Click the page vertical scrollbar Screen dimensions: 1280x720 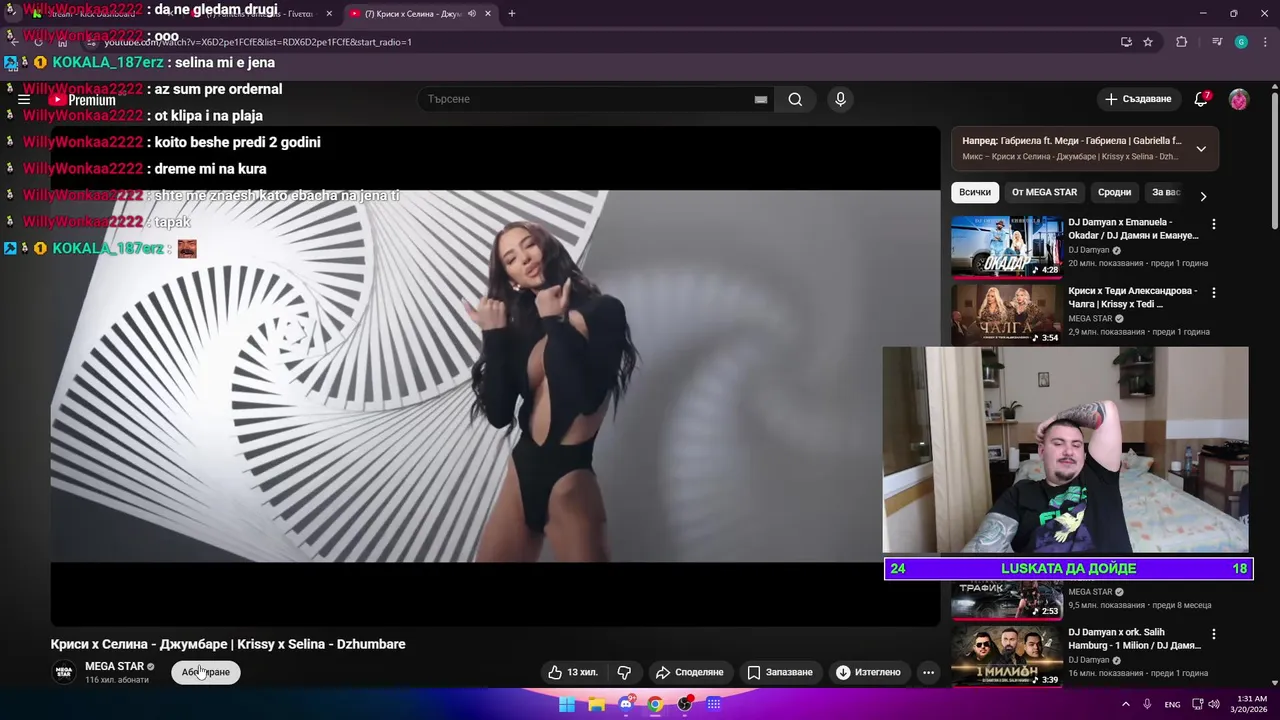(1274, 160)
